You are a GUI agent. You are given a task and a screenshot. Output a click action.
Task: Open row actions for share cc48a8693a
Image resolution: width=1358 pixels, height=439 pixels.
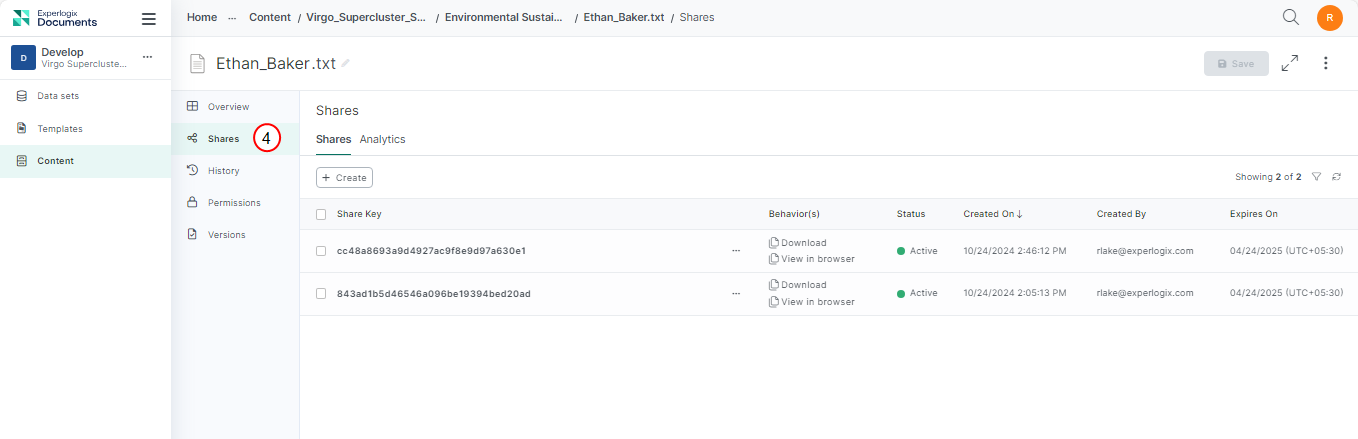pos(736,251)
